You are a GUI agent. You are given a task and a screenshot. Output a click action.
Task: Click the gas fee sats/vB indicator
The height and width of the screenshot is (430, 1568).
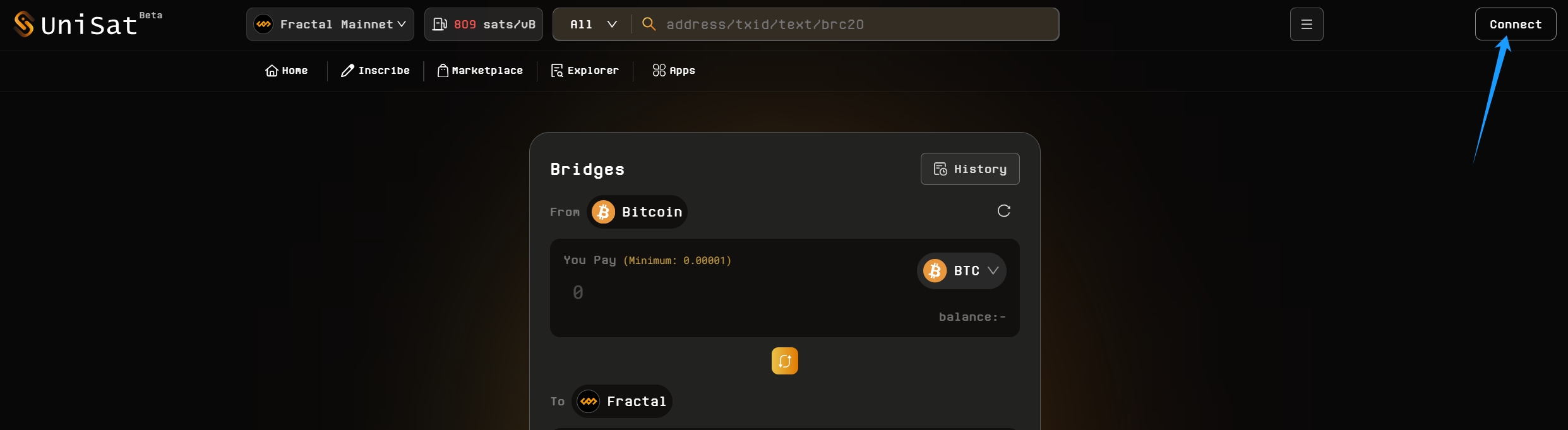484,25
